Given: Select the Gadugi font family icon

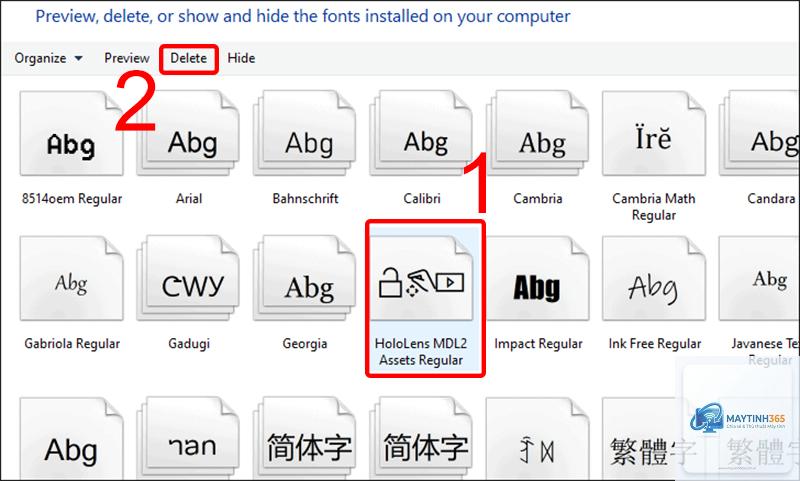Looking at the screenshot, I should point(188,279).
